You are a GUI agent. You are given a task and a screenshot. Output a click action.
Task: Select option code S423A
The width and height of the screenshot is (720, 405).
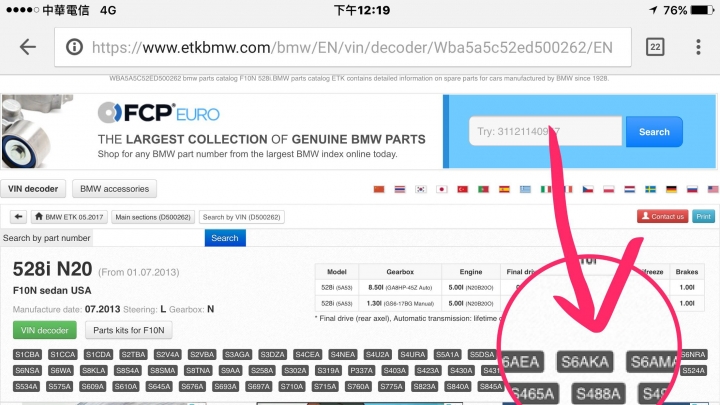[428, 371]
